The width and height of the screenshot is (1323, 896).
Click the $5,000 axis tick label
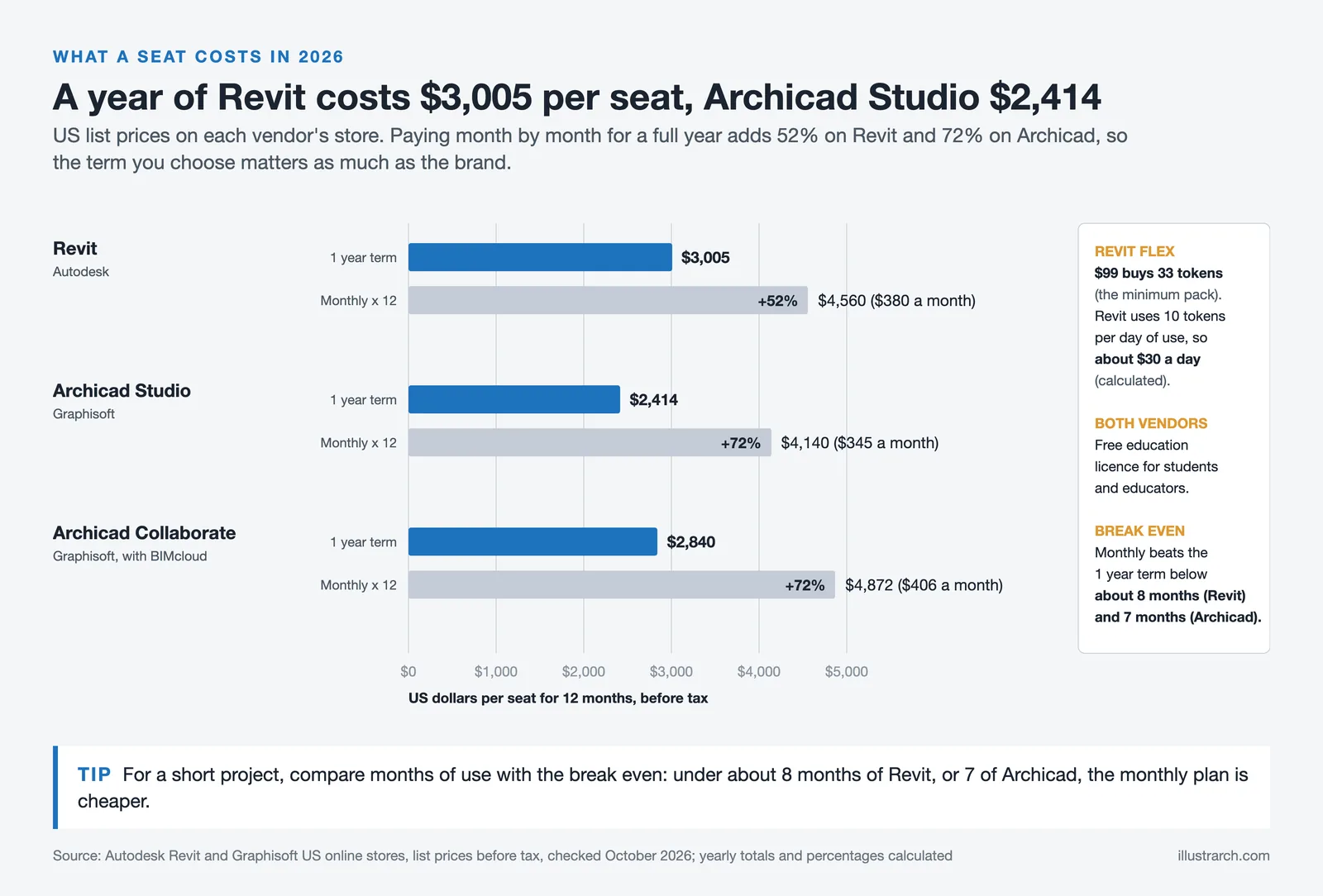click(x=847, y=671)
